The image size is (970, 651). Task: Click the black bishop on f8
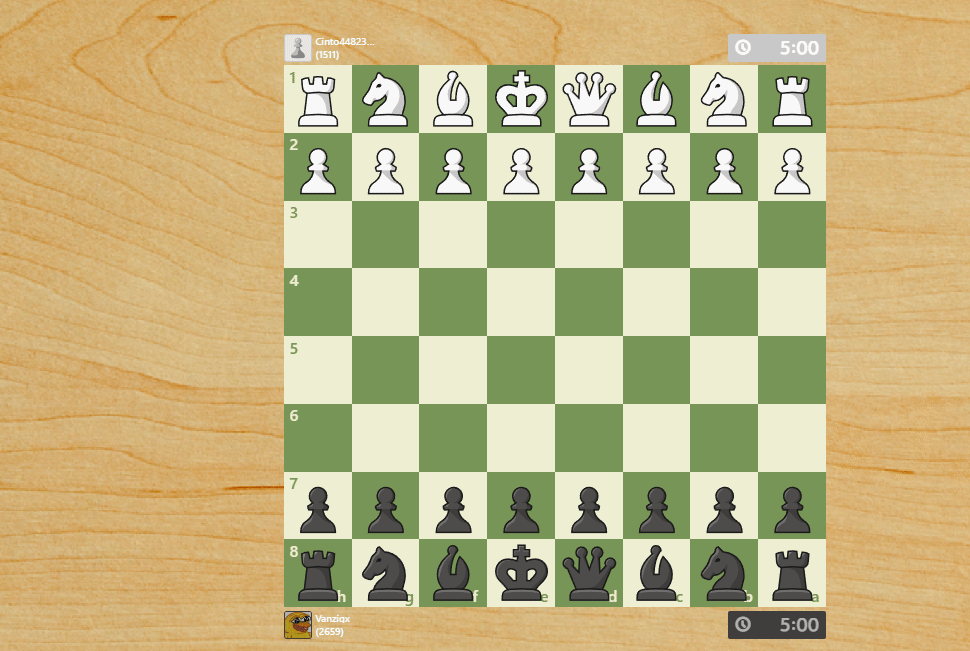tap(453, 574)
